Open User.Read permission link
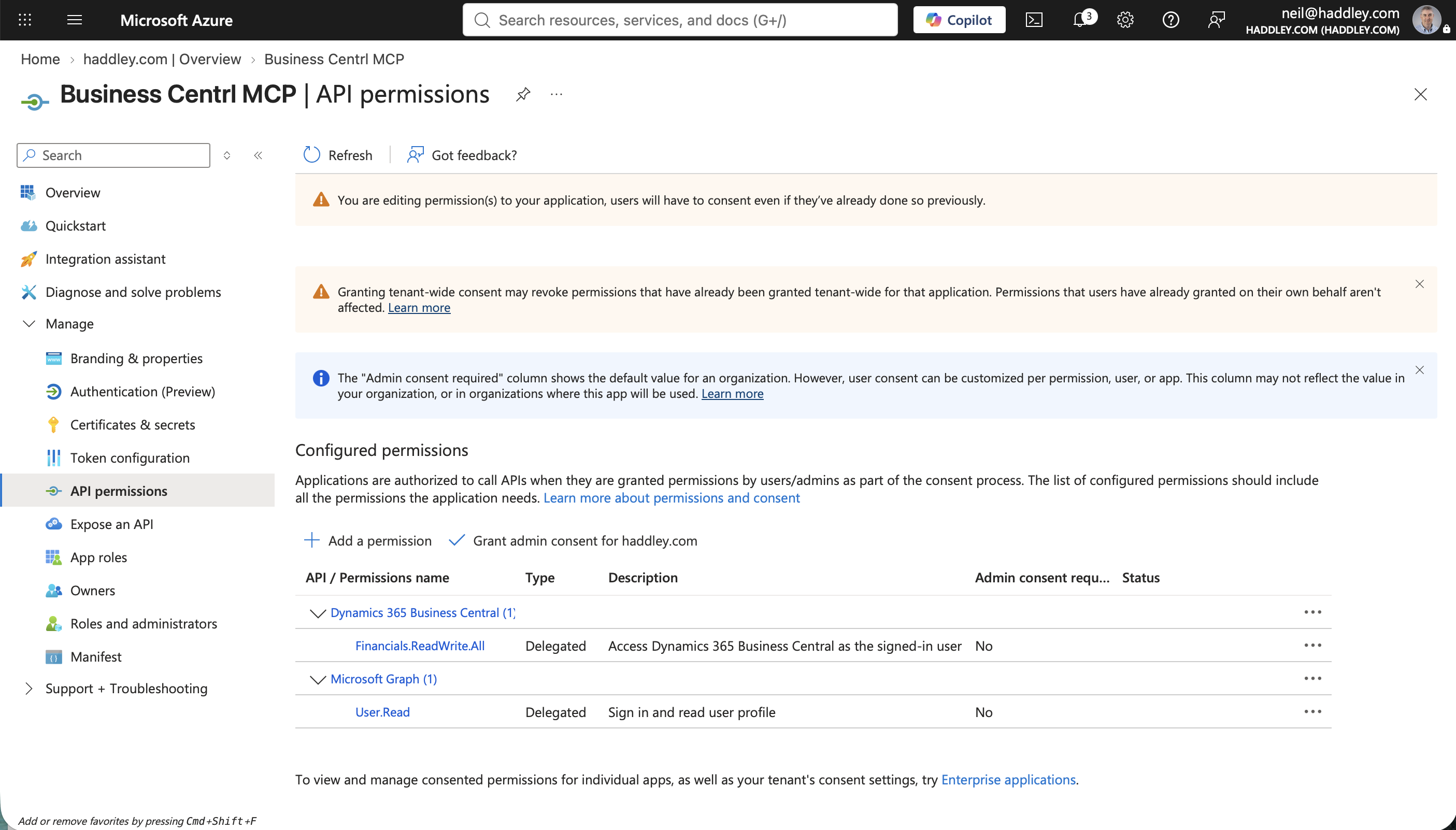 tap(382, 711)
